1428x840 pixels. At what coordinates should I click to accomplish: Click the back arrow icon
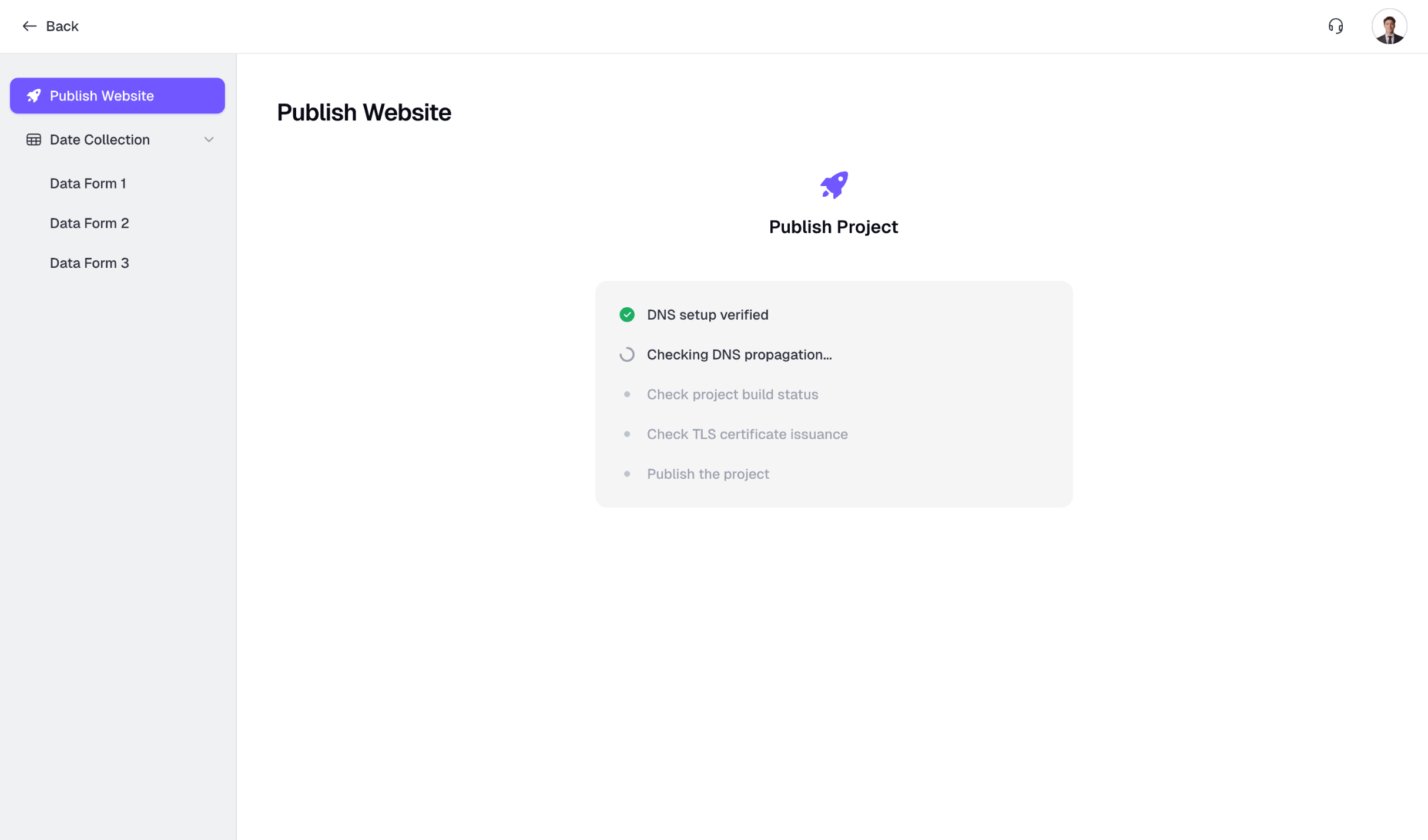point(29,26)
